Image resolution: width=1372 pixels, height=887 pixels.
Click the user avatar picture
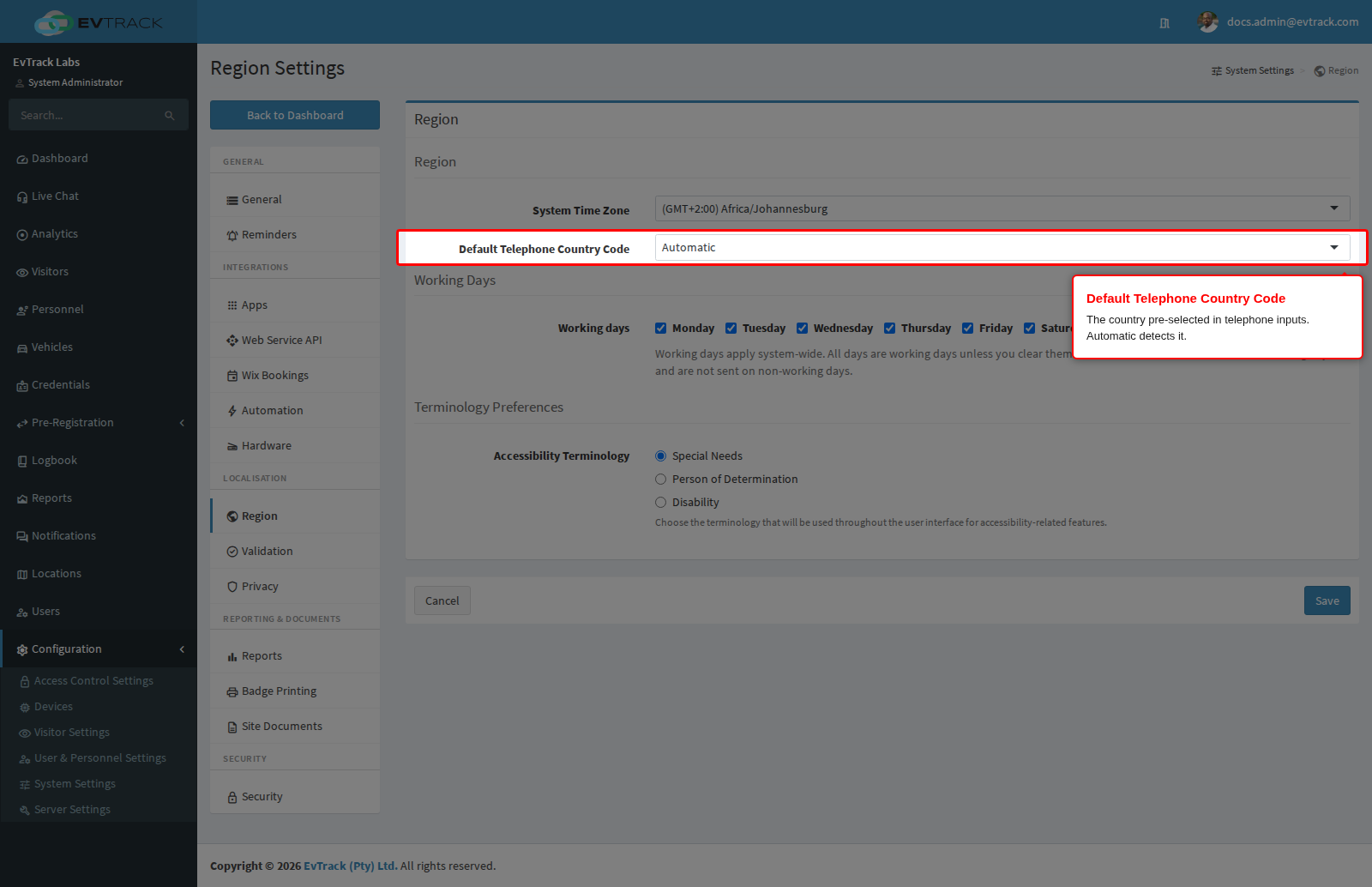[1208, 22]
